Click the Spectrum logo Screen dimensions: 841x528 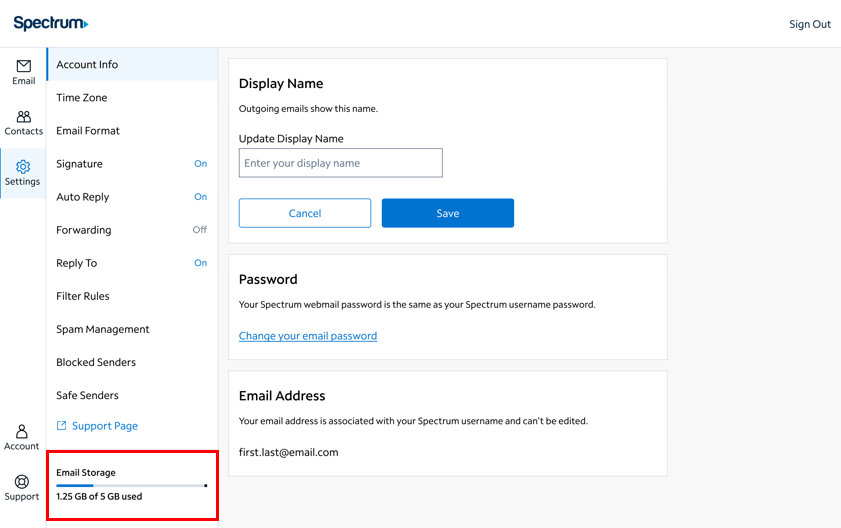coord(50,23)
